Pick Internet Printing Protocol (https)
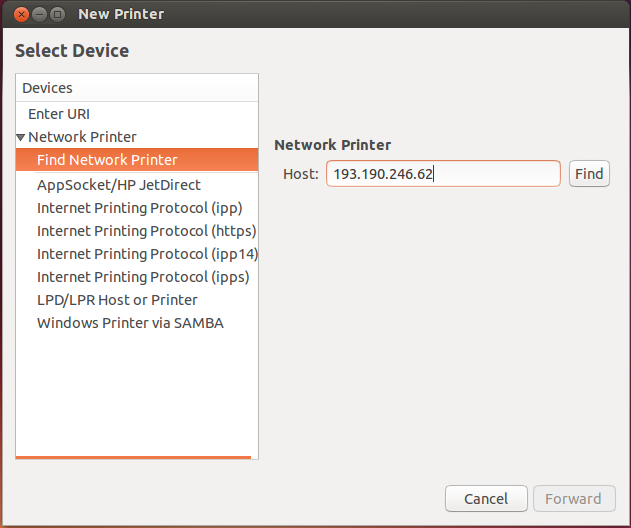The width and height of the screenshot is (631, 528). pyautogui.click(x=146, y=231)
